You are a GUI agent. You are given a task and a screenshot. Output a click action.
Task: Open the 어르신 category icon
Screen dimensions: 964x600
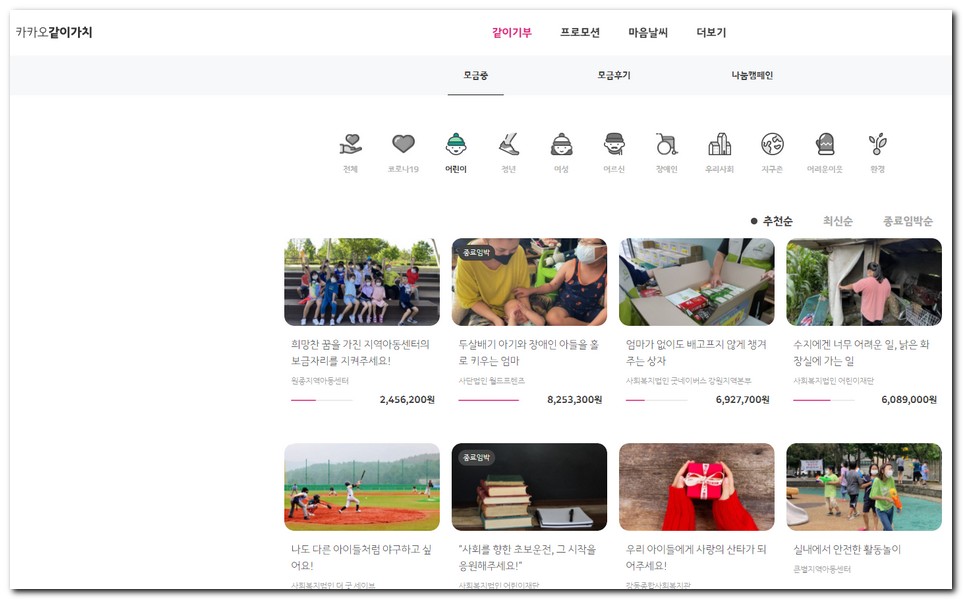(x=614, y=145)
